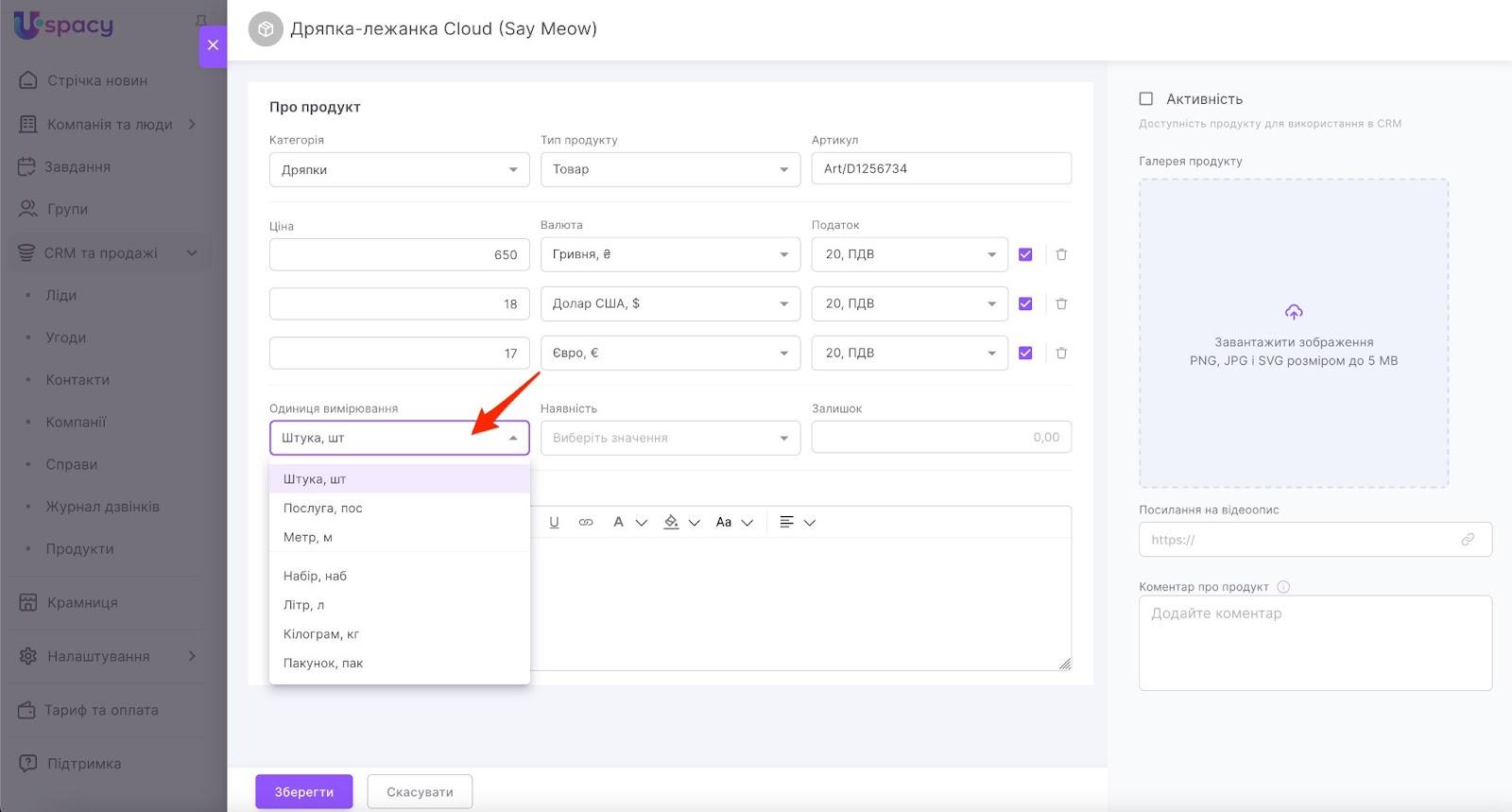Screen dimensions: 1512x812
Task: Open the Тип продукту dropdown
Action: click(670, 169)
